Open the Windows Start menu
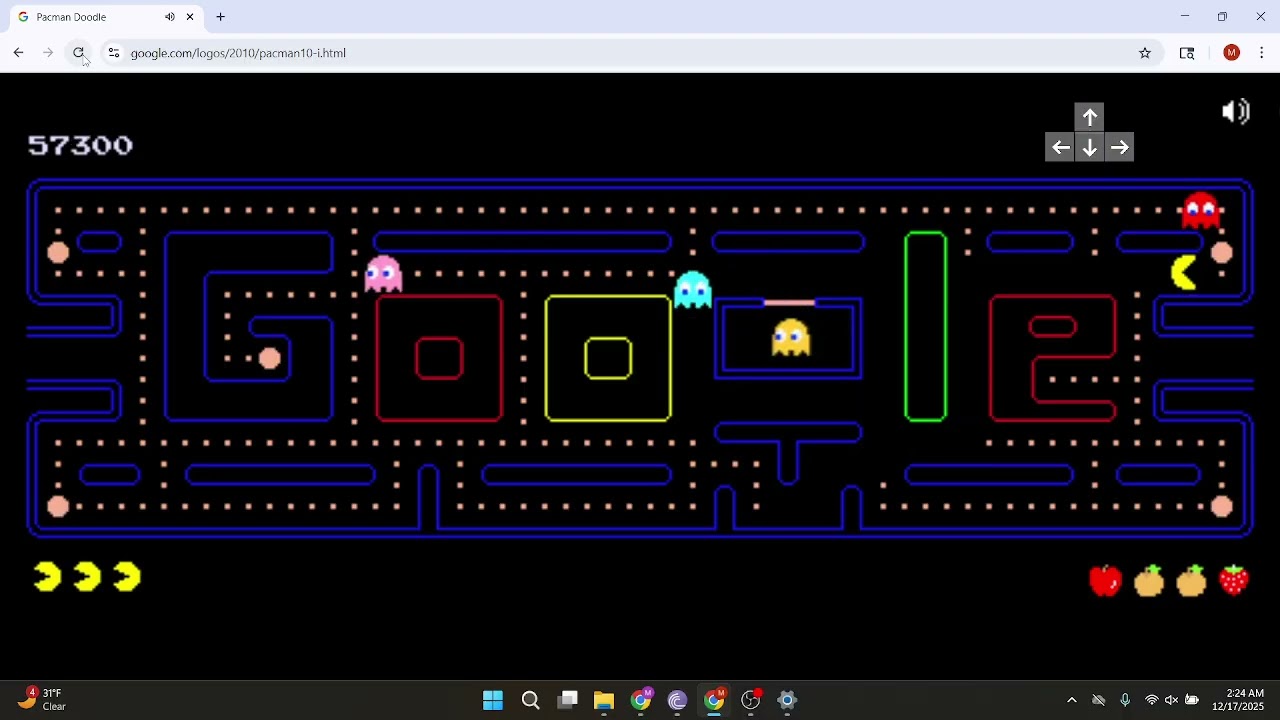 [x=493, y=700]
